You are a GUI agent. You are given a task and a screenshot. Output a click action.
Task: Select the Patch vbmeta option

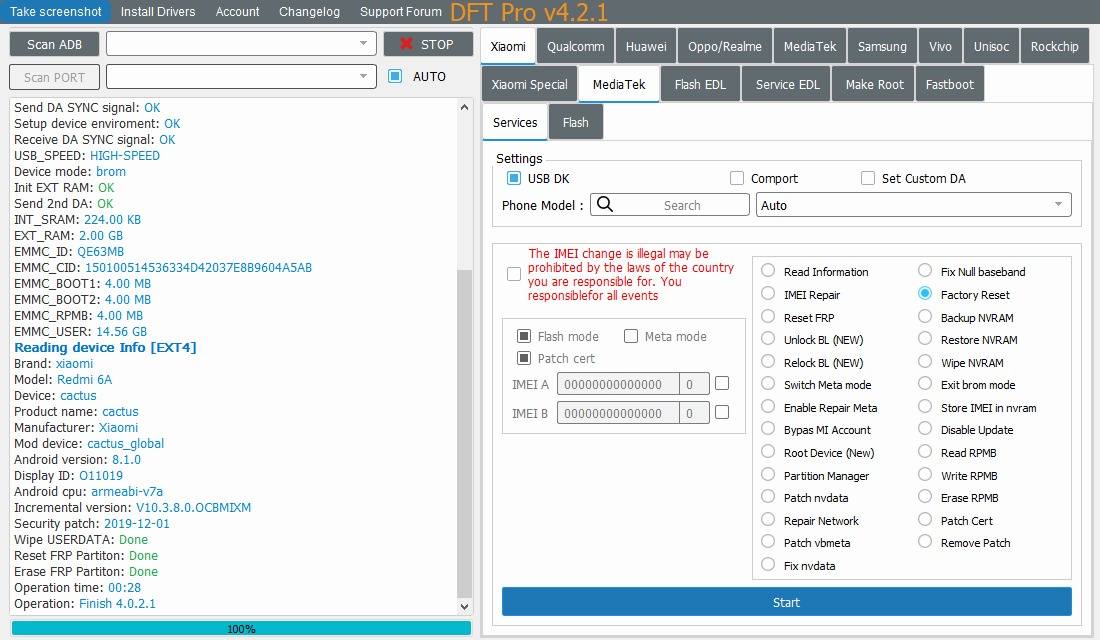coord(807,542)
